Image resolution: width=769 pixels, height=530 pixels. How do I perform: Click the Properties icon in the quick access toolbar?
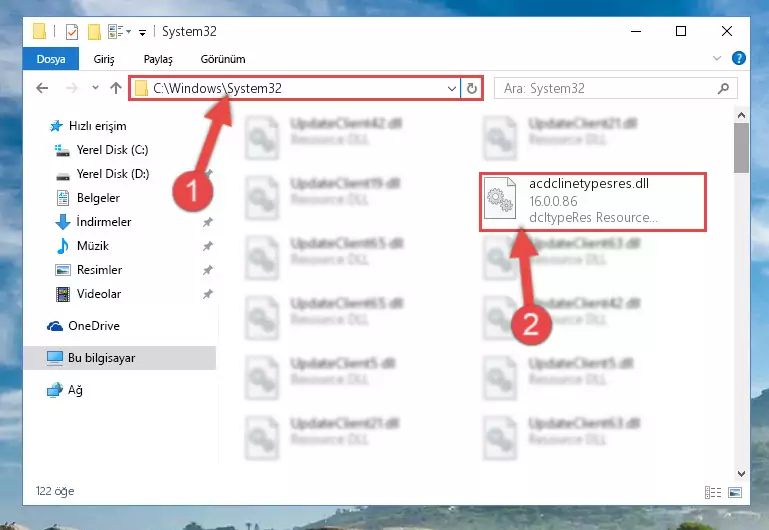click(x=72, y=32)
